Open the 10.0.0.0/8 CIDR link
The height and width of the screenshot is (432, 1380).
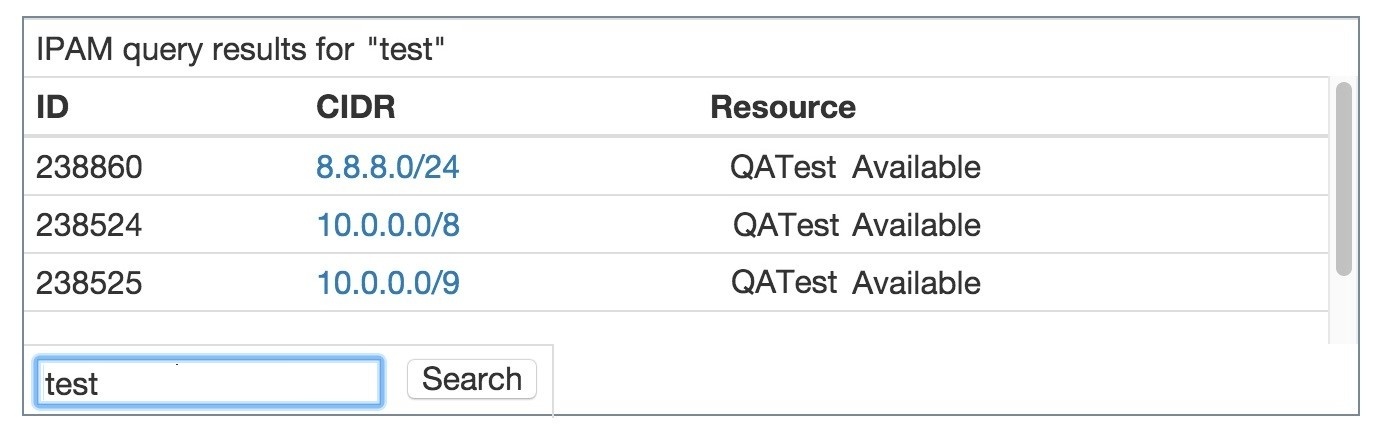pos(388,225)
